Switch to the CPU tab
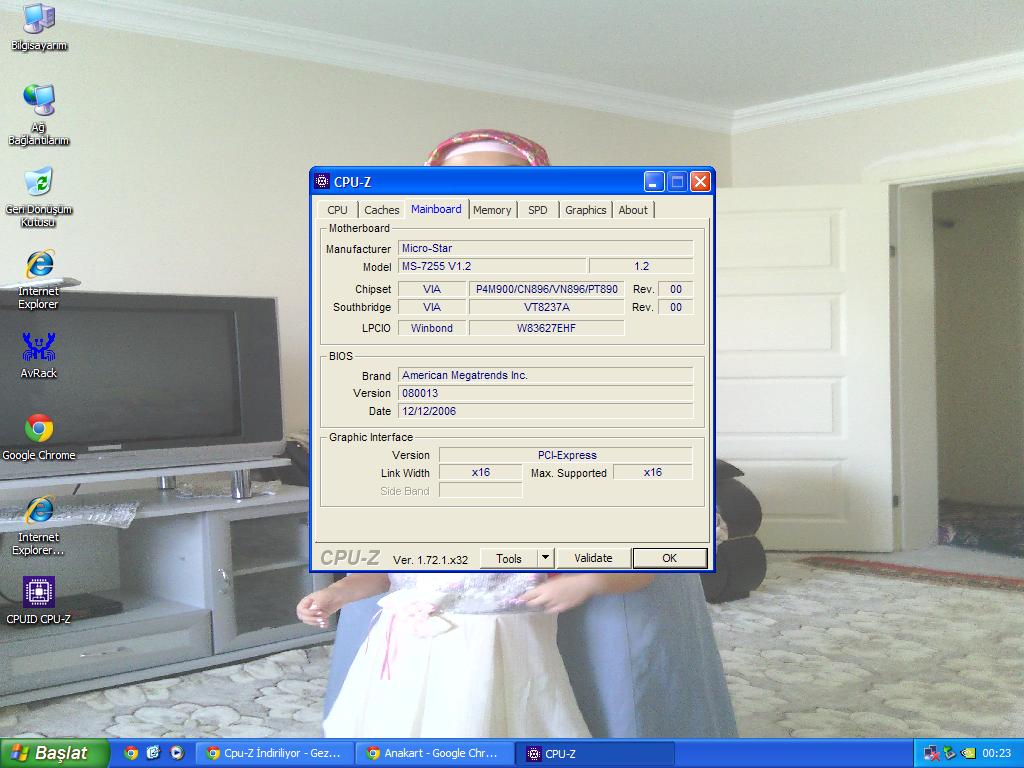The height and width of the screenshot is (768, 1024). [x=337, y=210]
